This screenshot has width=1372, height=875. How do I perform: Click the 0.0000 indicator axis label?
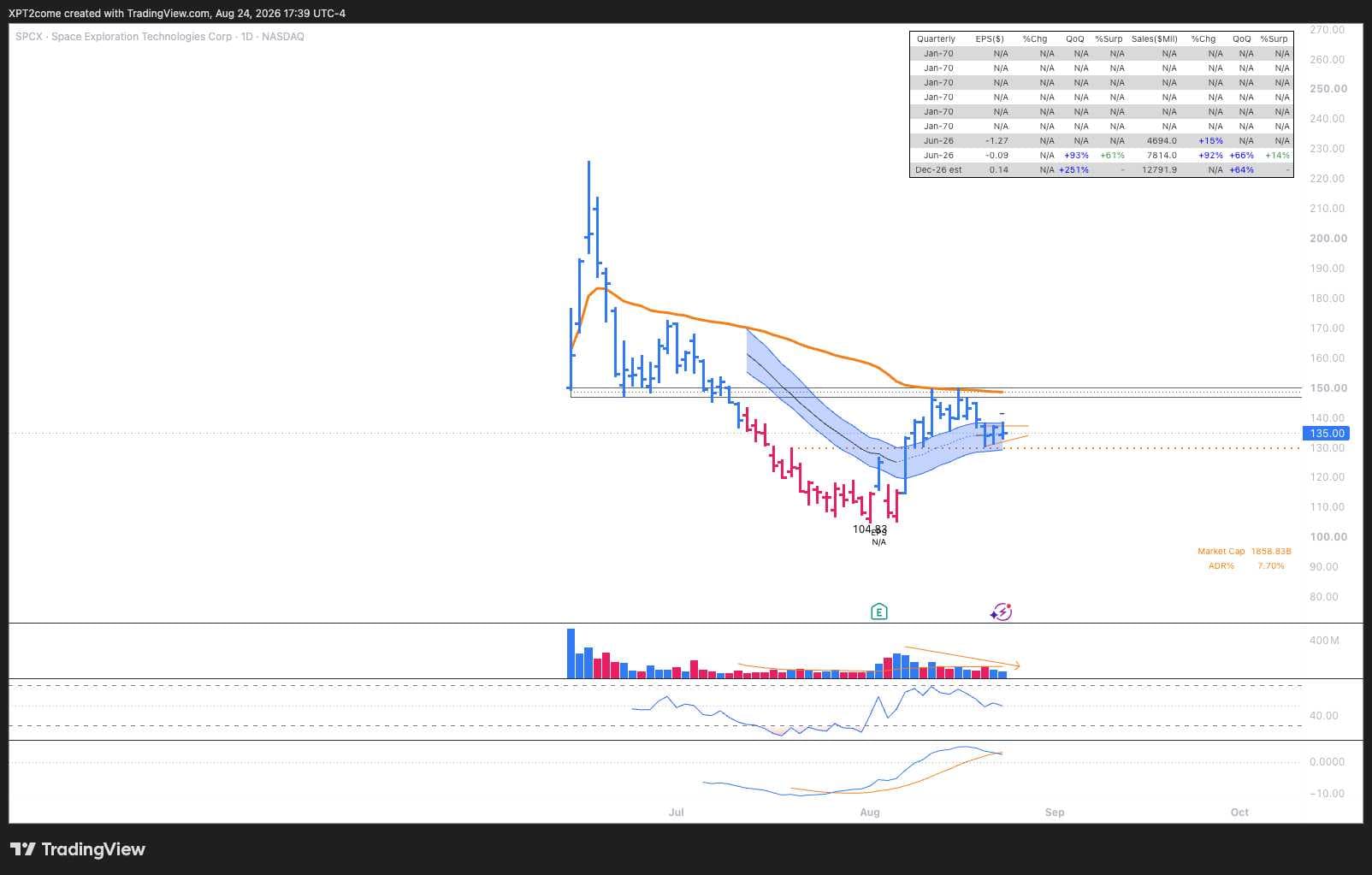point(1328,762)
